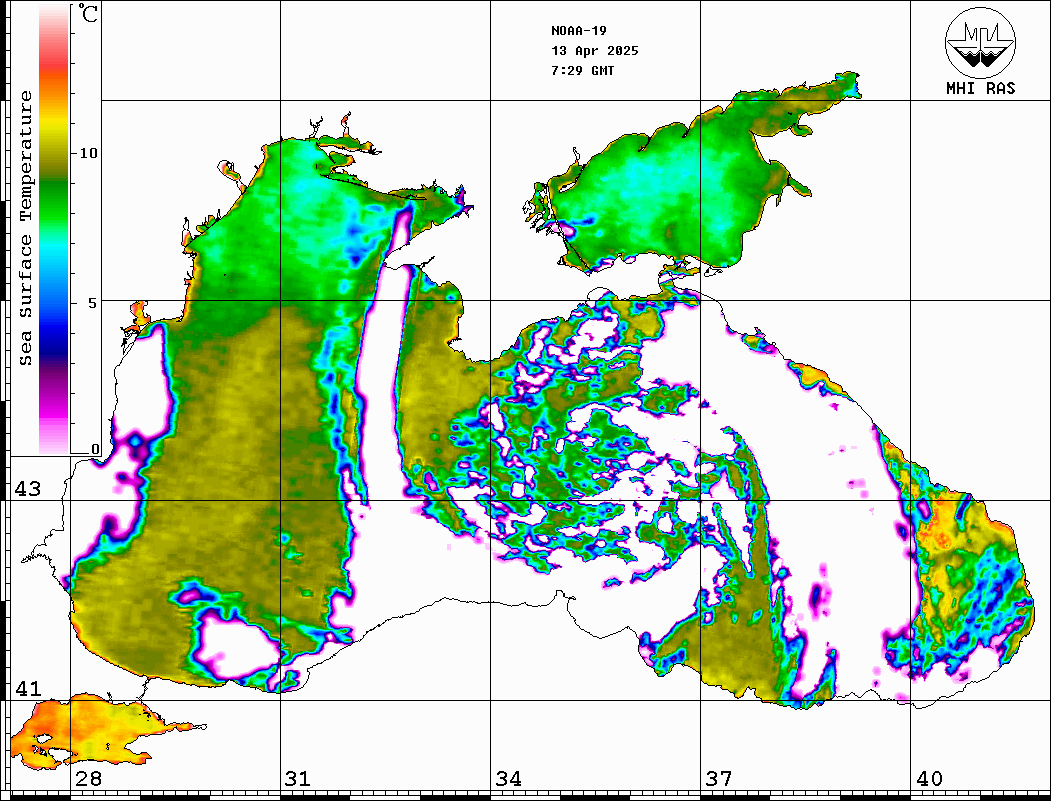Screen dimensions: 1051x801
Task: Click the longitude label '34'
Action: coord(508,779)
